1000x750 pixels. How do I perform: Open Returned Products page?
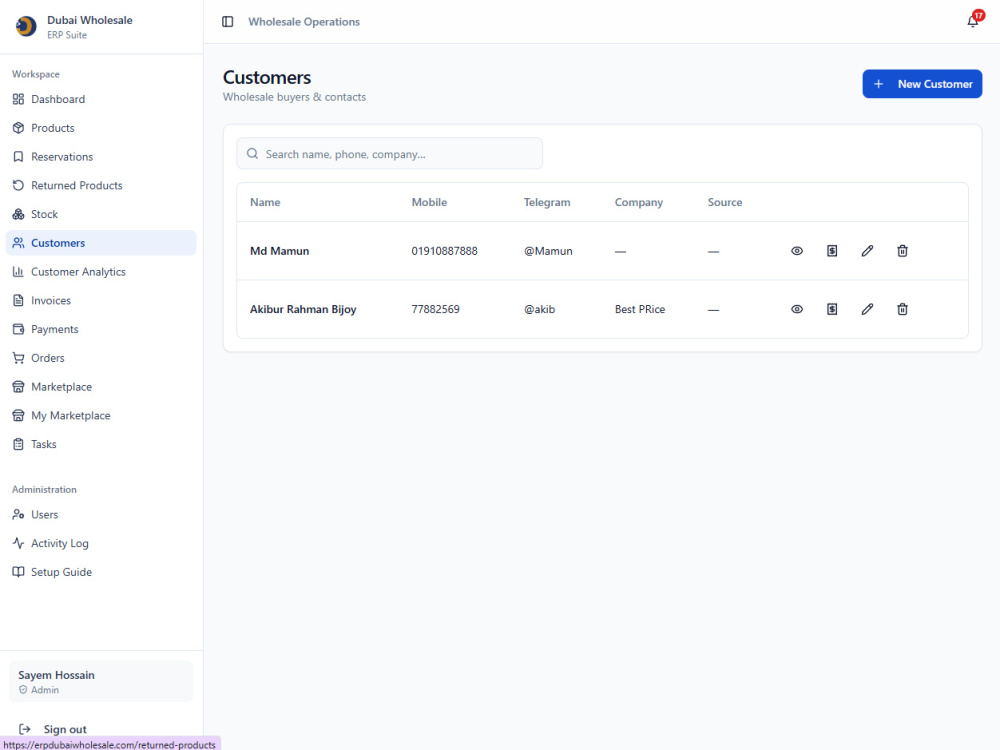point(101,185)
